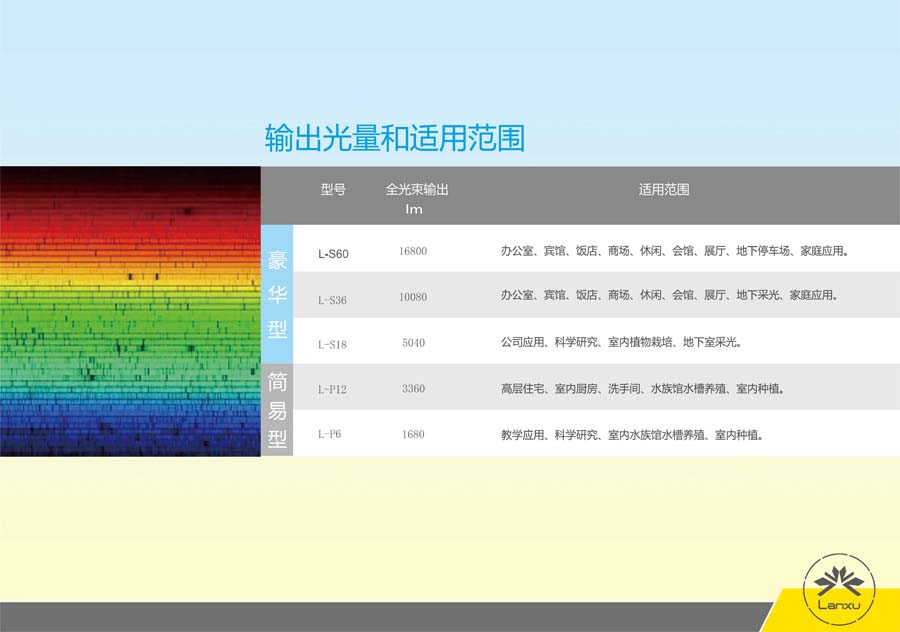Select the rainbow solar spectrum image
The height and width of the screenshot is (632, 900).
point(130,311)
